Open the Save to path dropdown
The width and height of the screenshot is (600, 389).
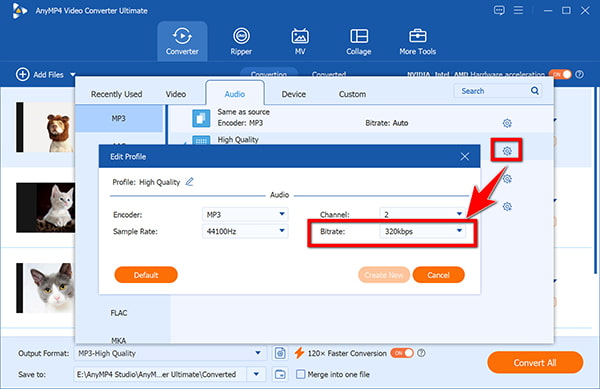tap(256, 374)
